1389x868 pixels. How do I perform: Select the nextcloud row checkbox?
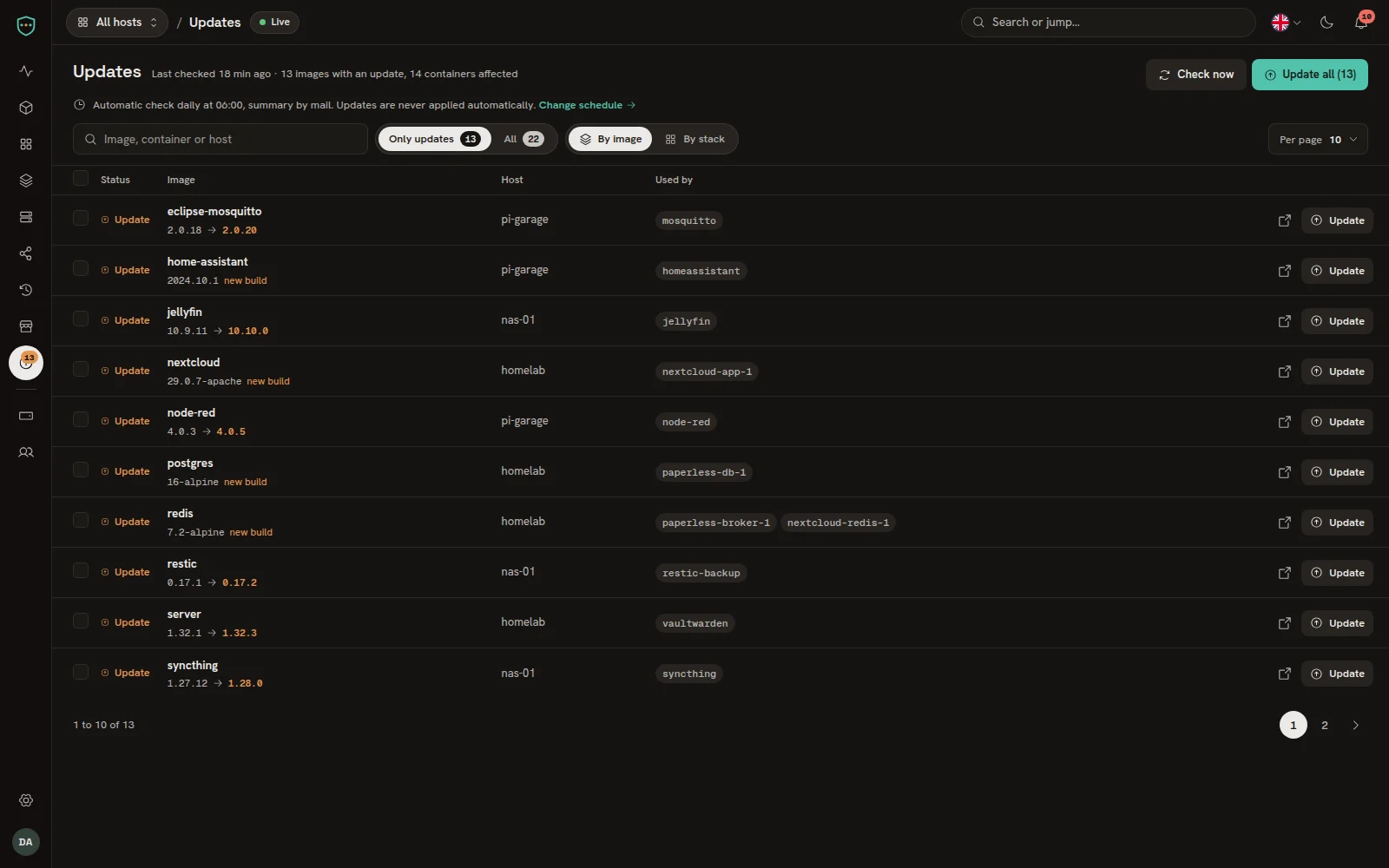click(x=81, y=369)
